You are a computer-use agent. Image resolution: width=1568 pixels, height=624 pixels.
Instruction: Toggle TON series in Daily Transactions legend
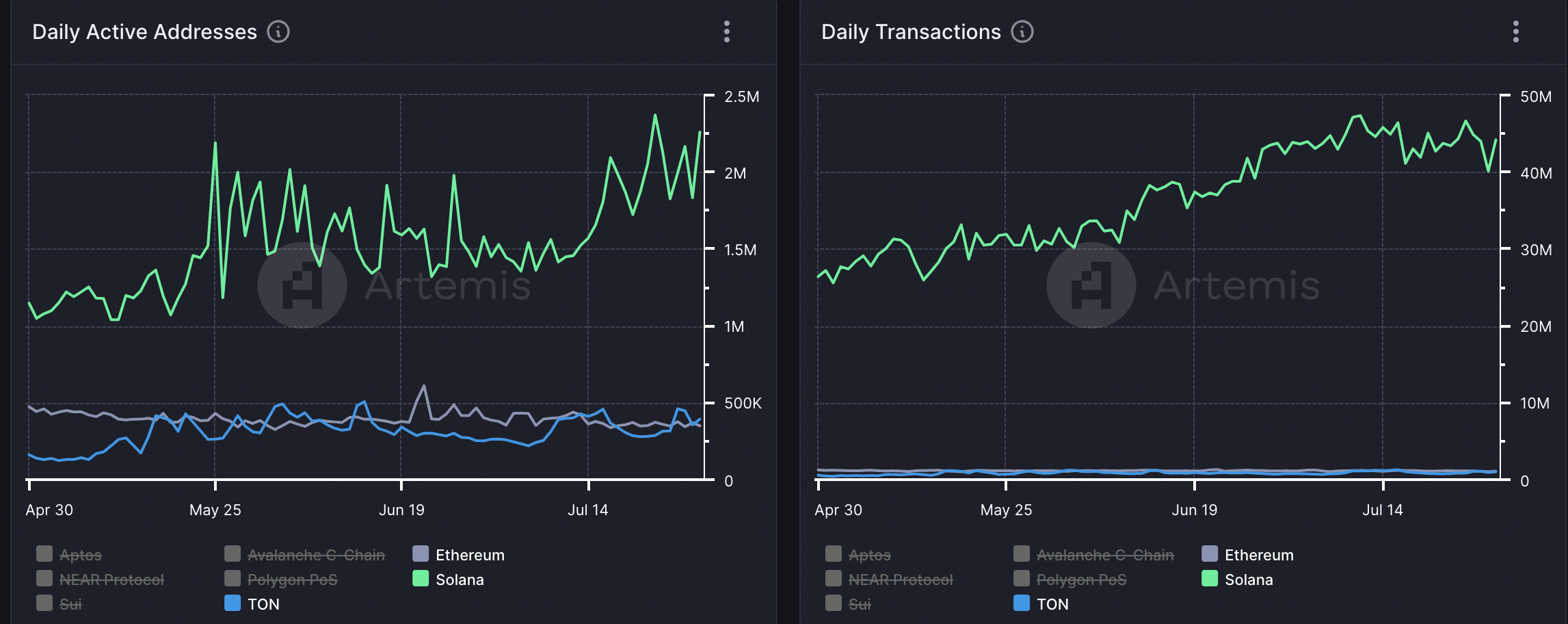click(1052, 604)
